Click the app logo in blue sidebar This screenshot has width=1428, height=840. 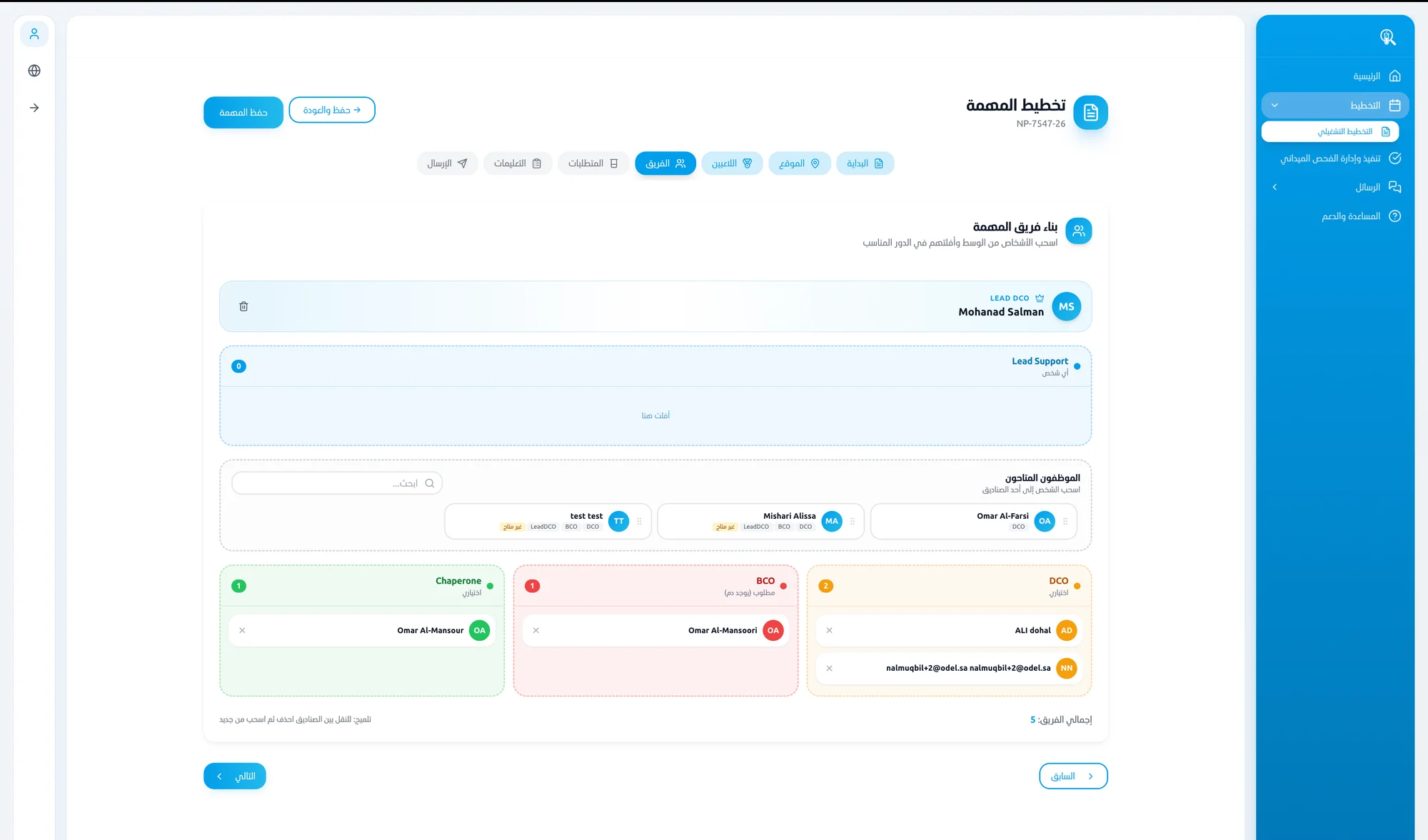1387,37
